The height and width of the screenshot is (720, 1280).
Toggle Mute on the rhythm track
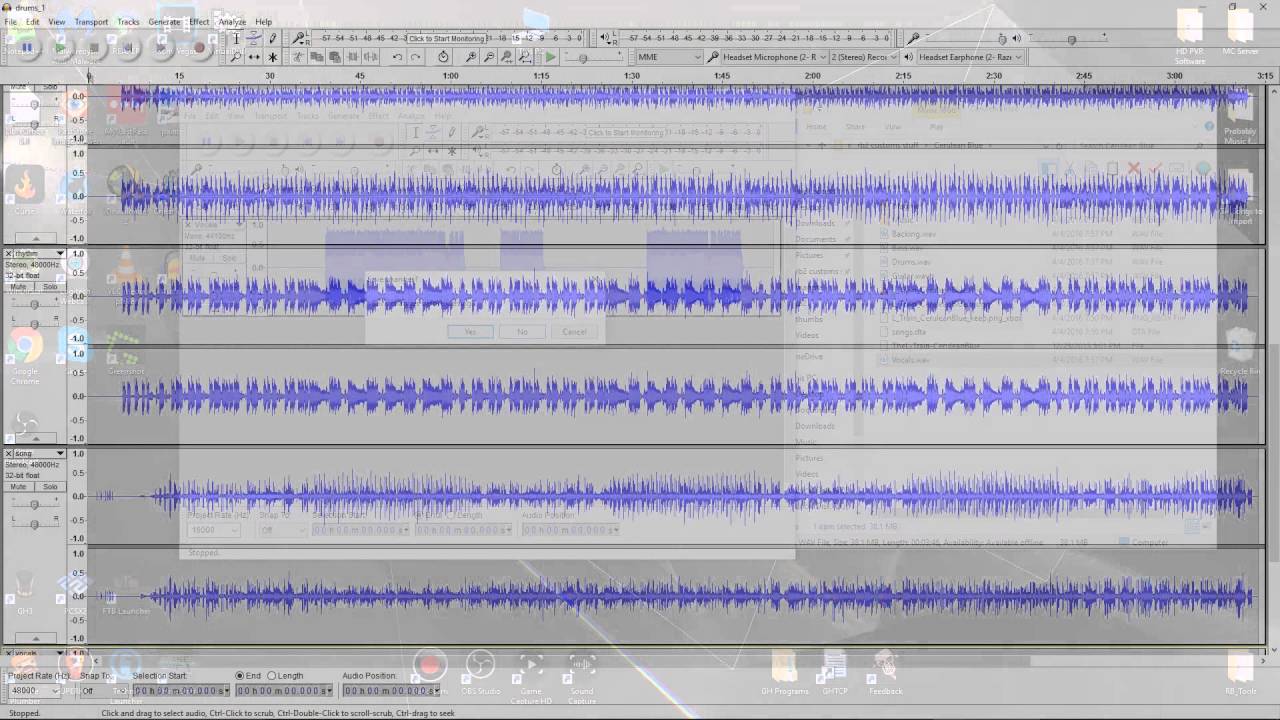pyautogui.click(x=19, y=287)
